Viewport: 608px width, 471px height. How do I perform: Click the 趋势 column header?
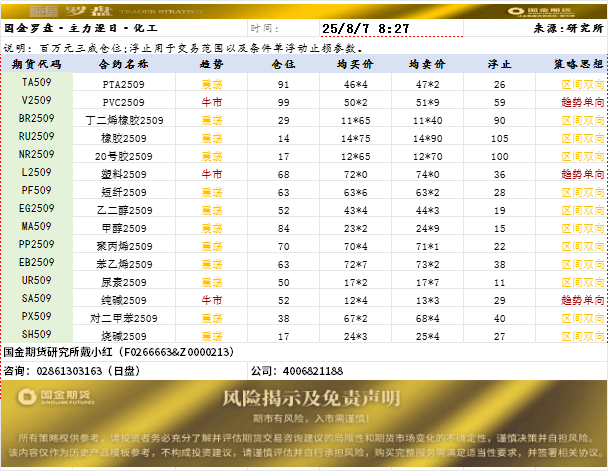[212, 64]
